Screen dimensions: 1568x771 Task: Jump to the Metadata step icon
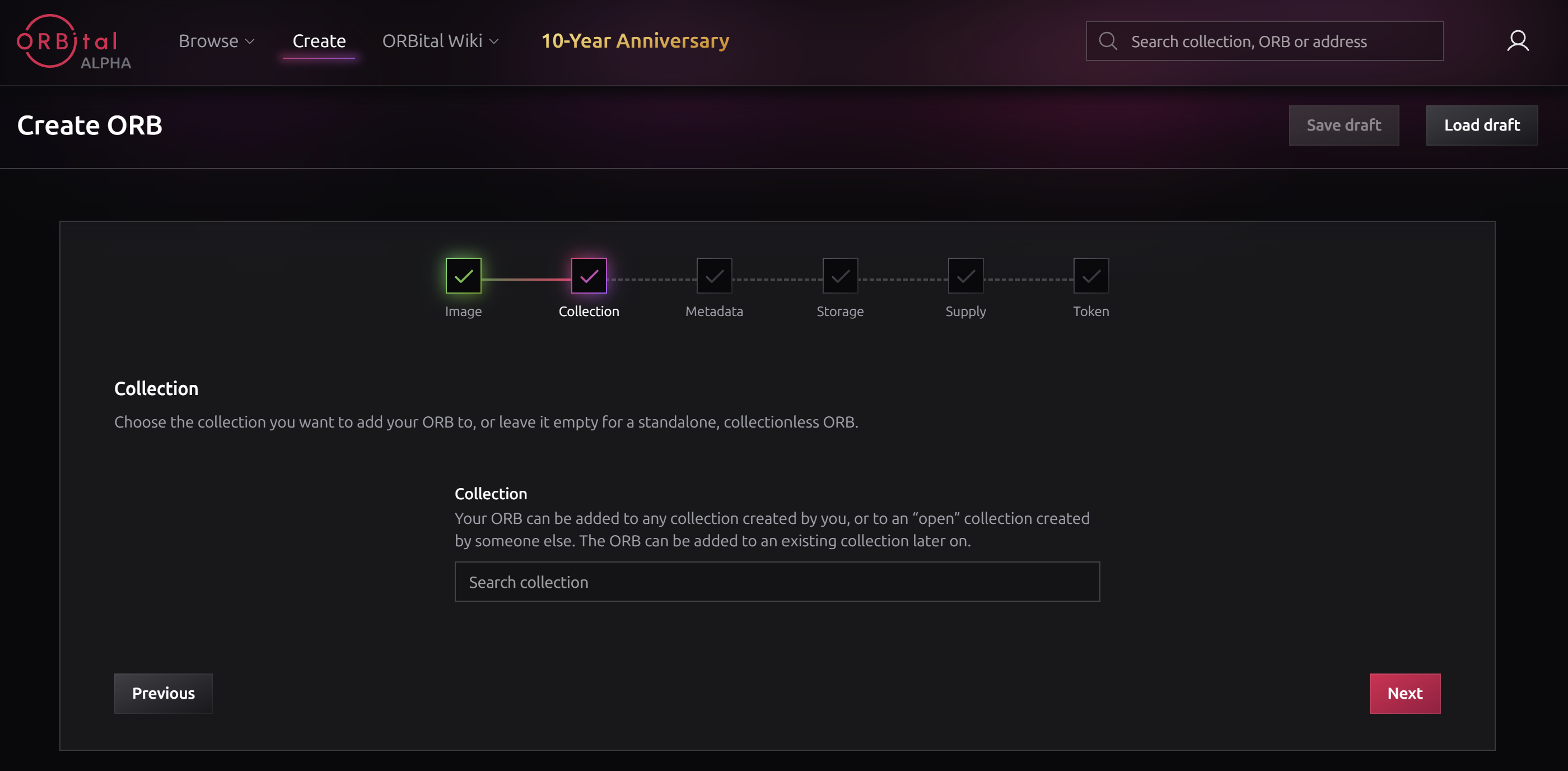point(714,276)
